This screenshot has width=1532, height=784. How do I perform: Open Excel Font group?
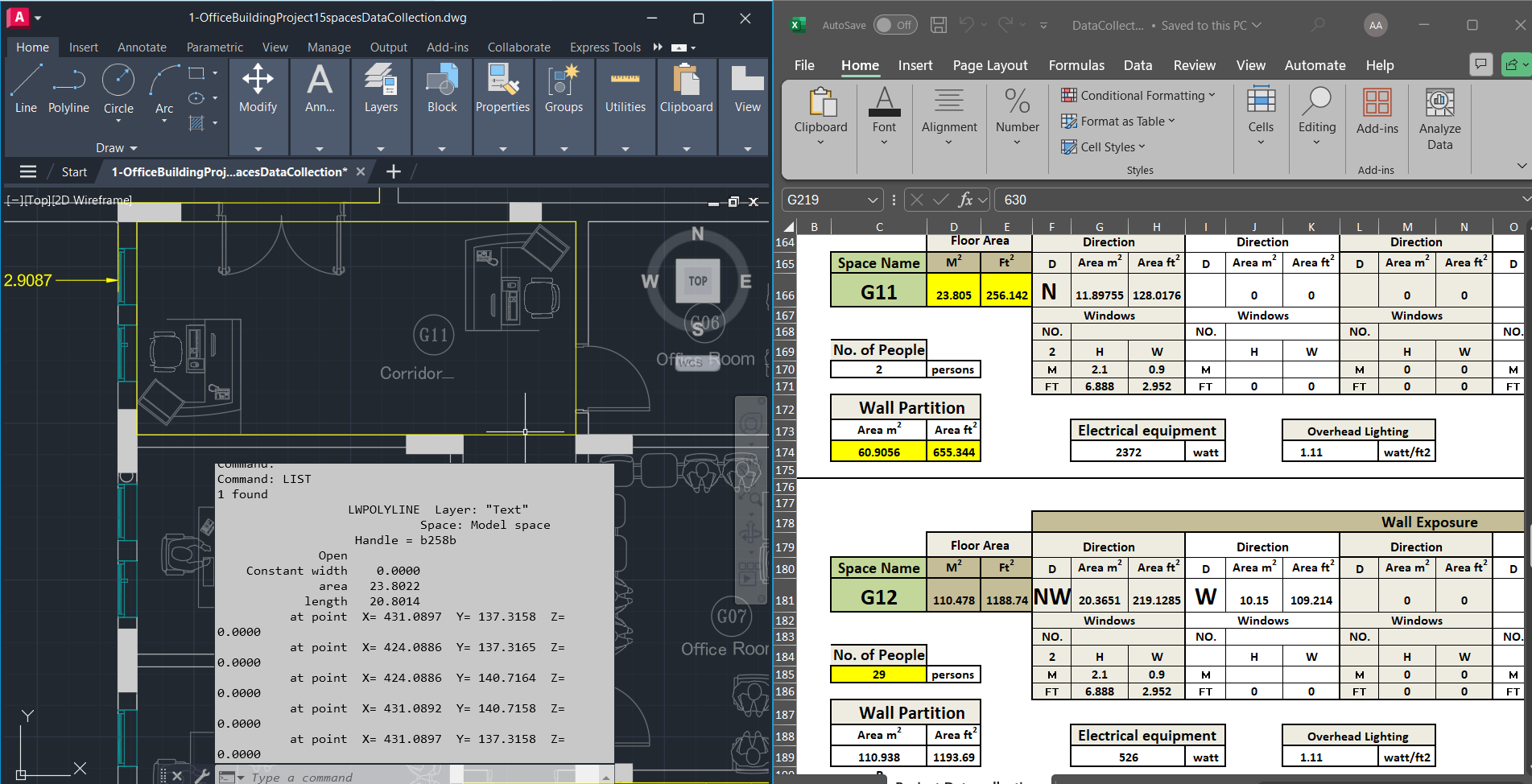[884, 117]
